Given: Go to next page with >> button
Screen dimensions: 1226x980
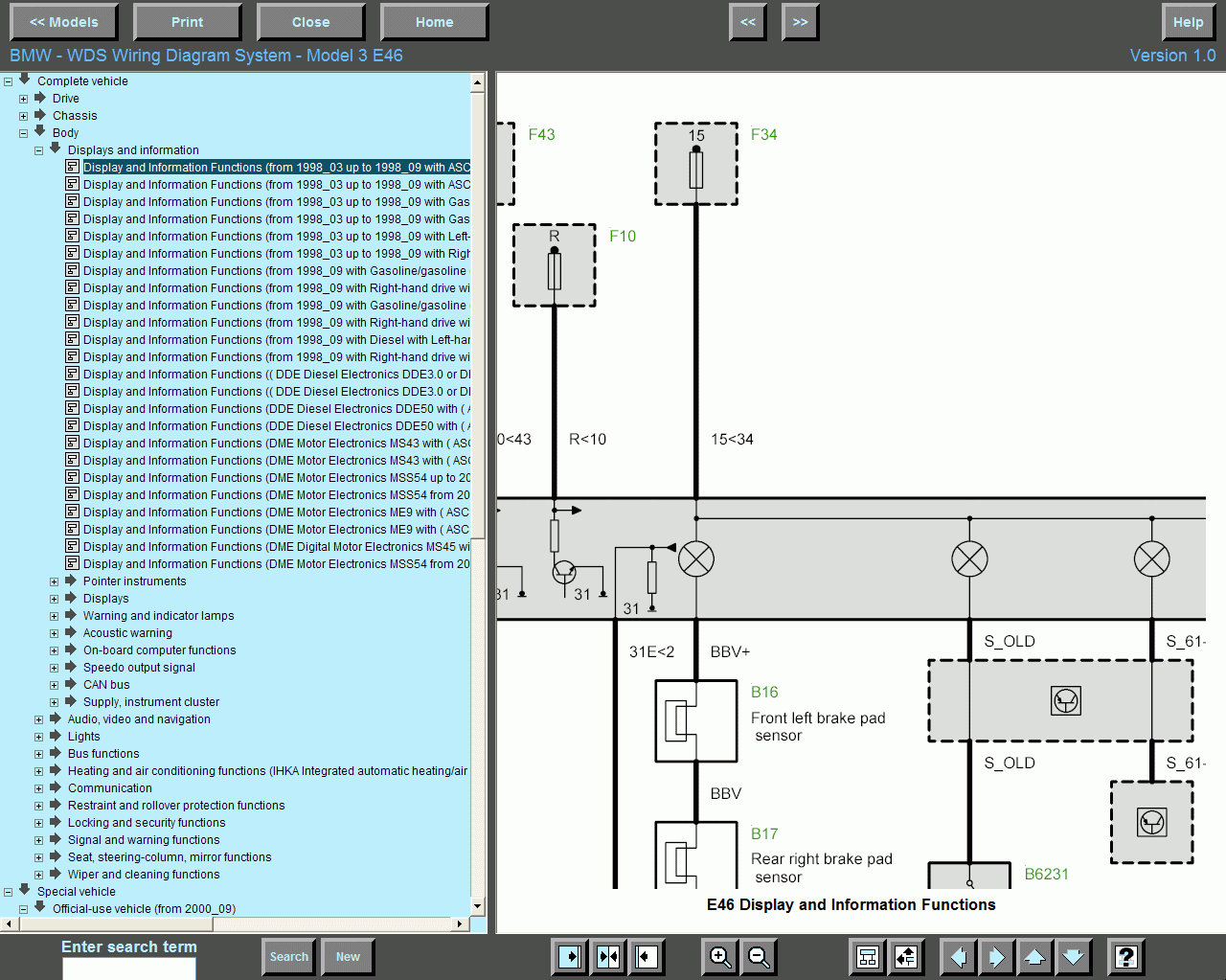Looking at the screenshot, I should click(x=801, y=22).
